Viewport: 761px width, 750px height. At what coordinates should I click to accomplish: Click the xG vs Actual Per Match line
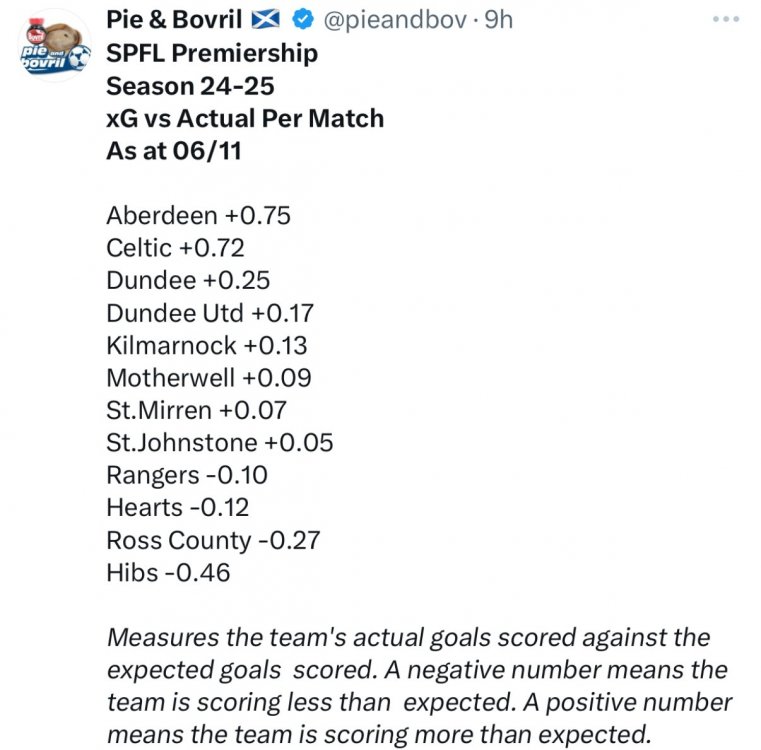[x=245, y=118]
